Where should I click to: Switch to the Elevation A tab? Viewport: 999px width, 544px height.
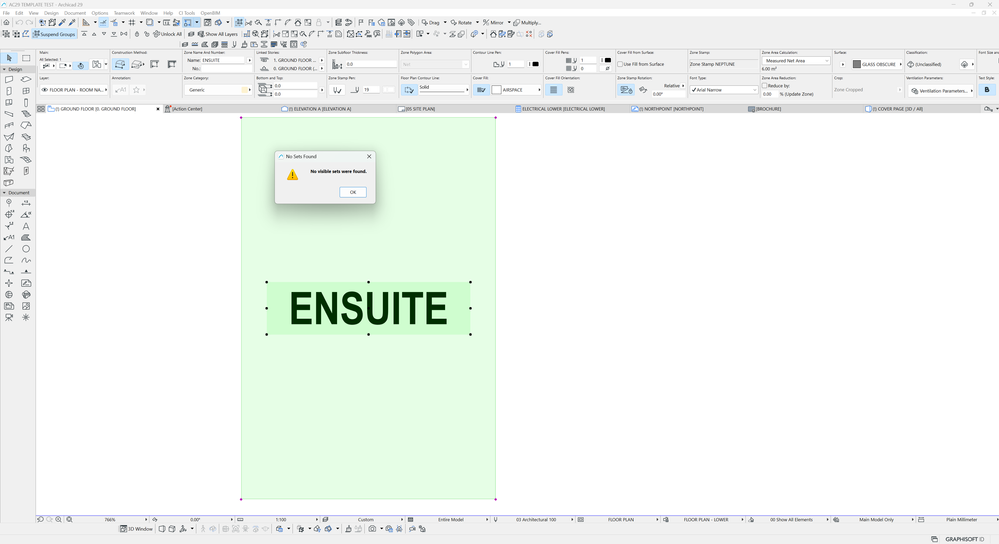[320, 109]
